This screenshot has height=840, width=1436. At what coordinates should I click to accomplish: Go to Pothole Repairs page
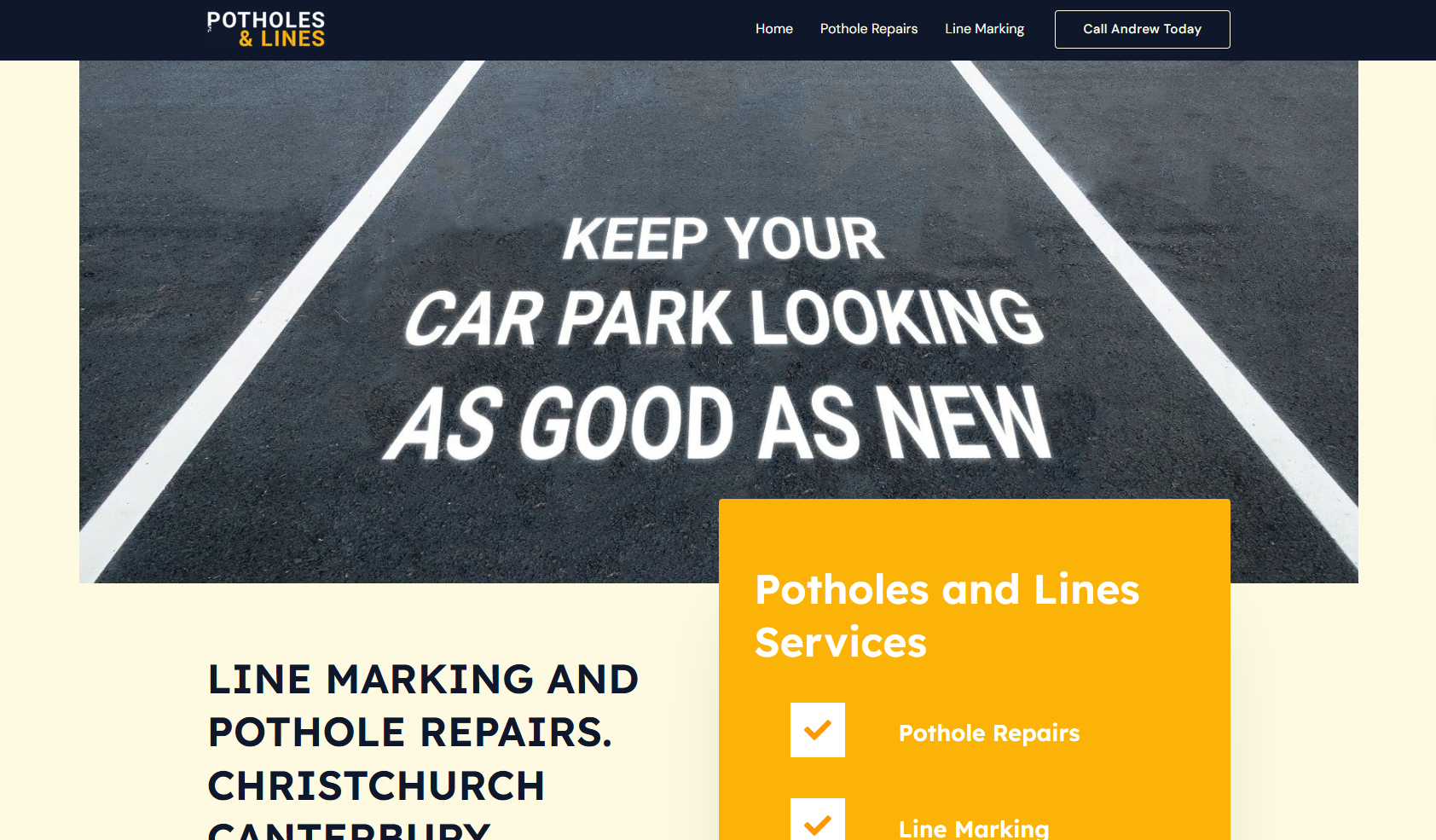[868, 29]
